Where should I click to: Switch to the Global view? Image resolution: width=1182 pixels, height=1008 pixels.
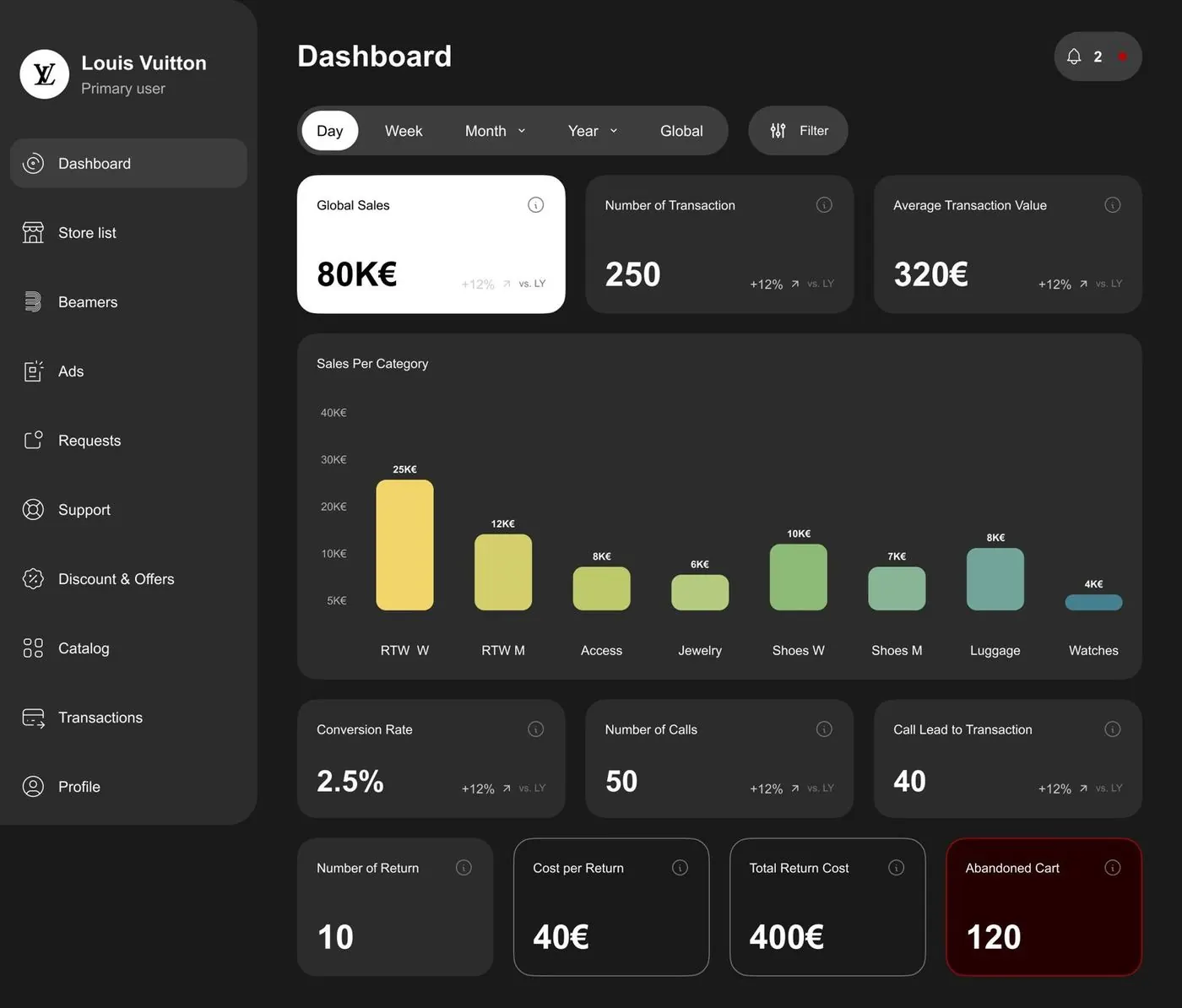coord(681,131)
